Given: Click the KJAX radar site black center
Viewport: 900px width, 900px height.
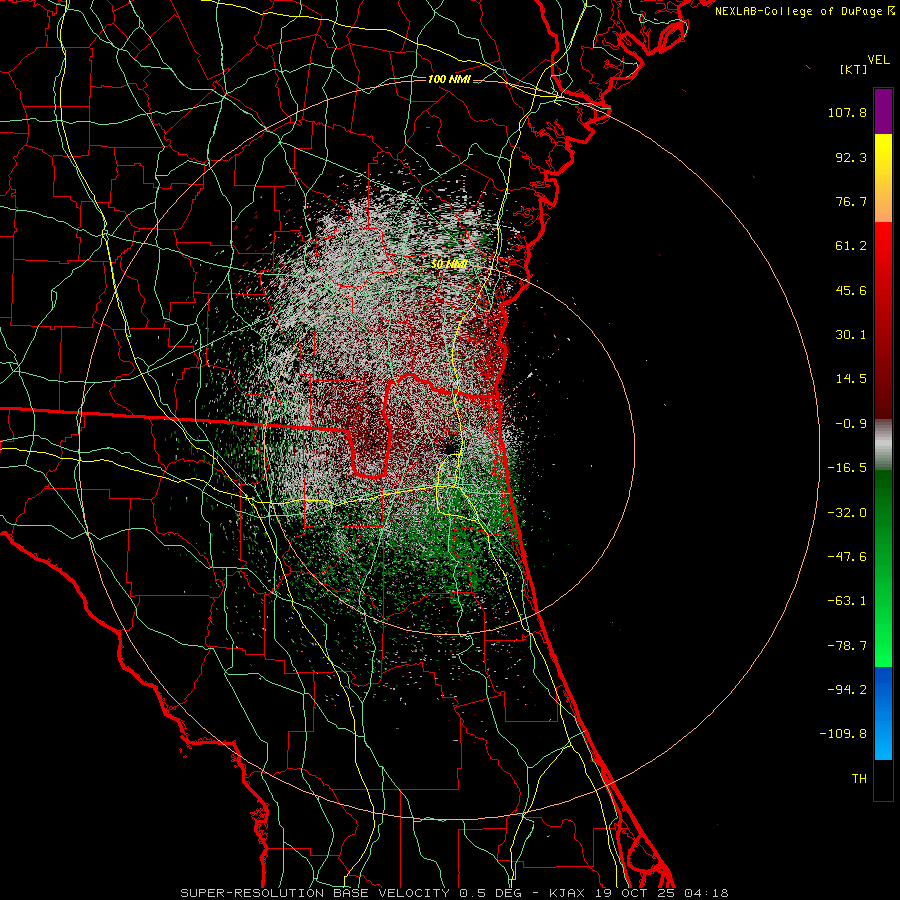Looking at the screenshot, I should coord(450,445).
